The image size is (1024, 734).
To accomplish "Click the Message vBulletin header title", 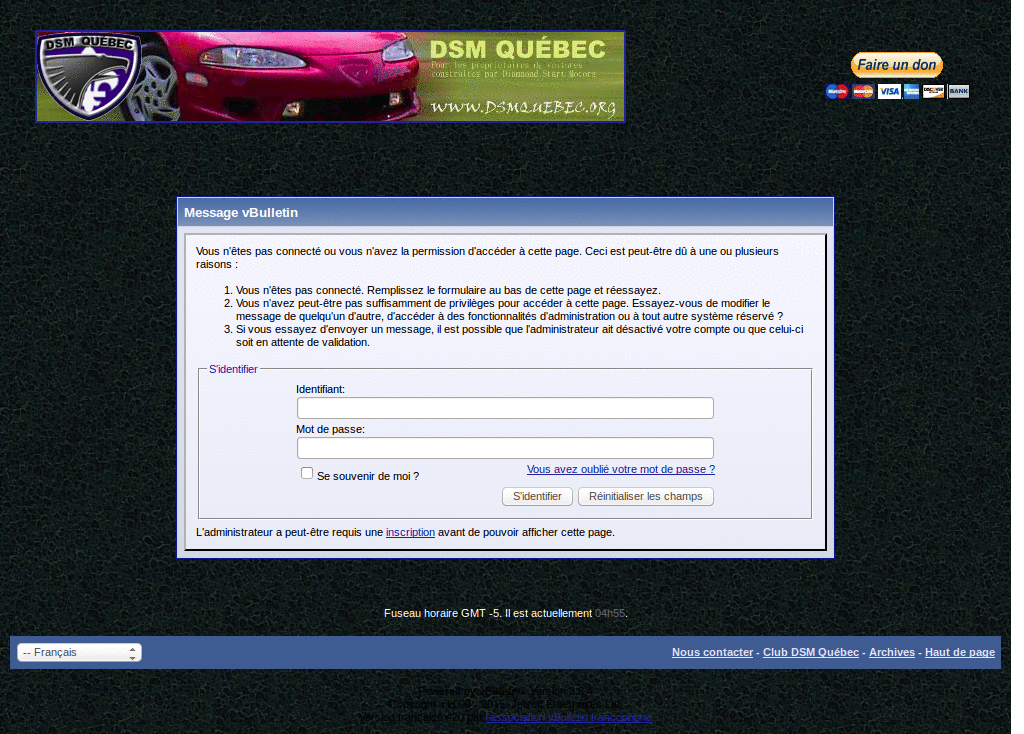I will 241,212.
